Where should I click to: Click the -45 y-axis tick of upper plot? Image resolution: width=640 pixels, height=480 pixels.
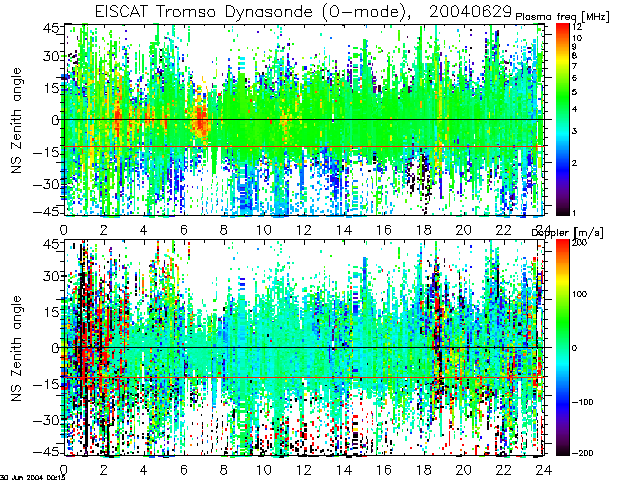[46, 211]
